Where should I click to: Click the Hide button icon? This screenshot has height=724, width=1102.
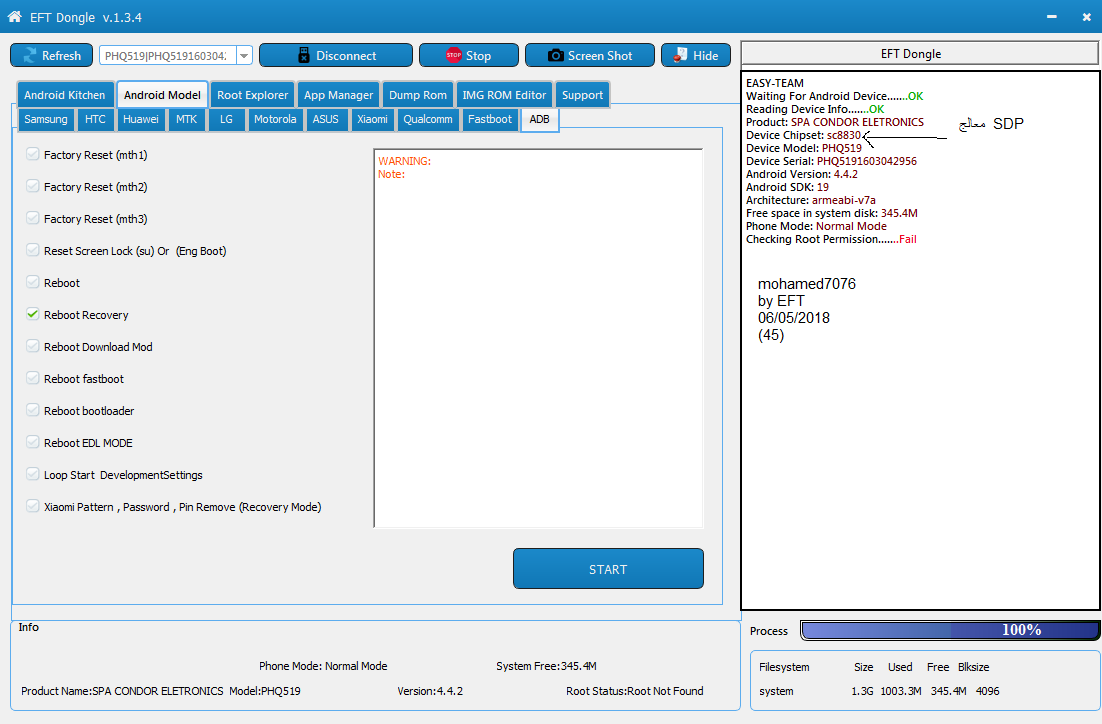(680, 56)
